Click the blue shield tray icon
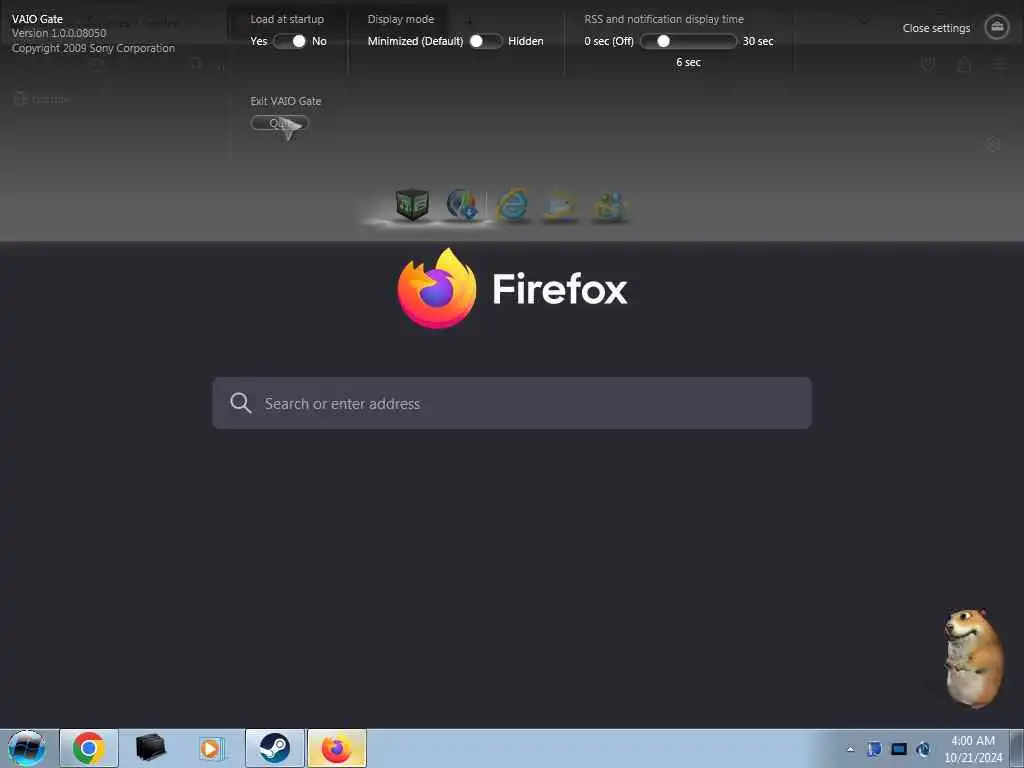The width and height of the screenshot is (1024, 768). click(874, 749)
